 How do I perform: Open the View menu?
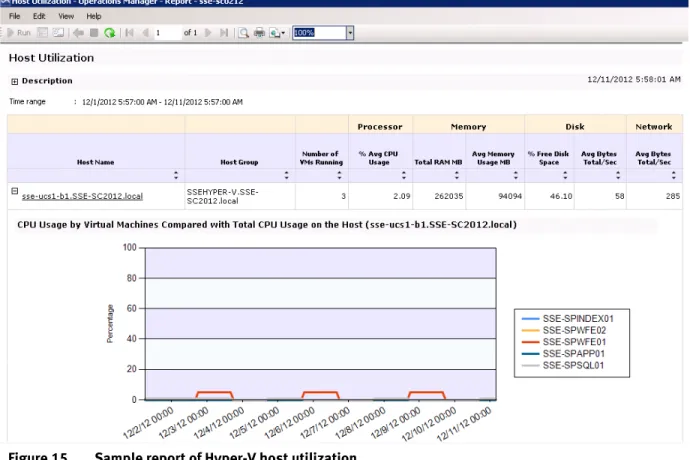point(66,16)
